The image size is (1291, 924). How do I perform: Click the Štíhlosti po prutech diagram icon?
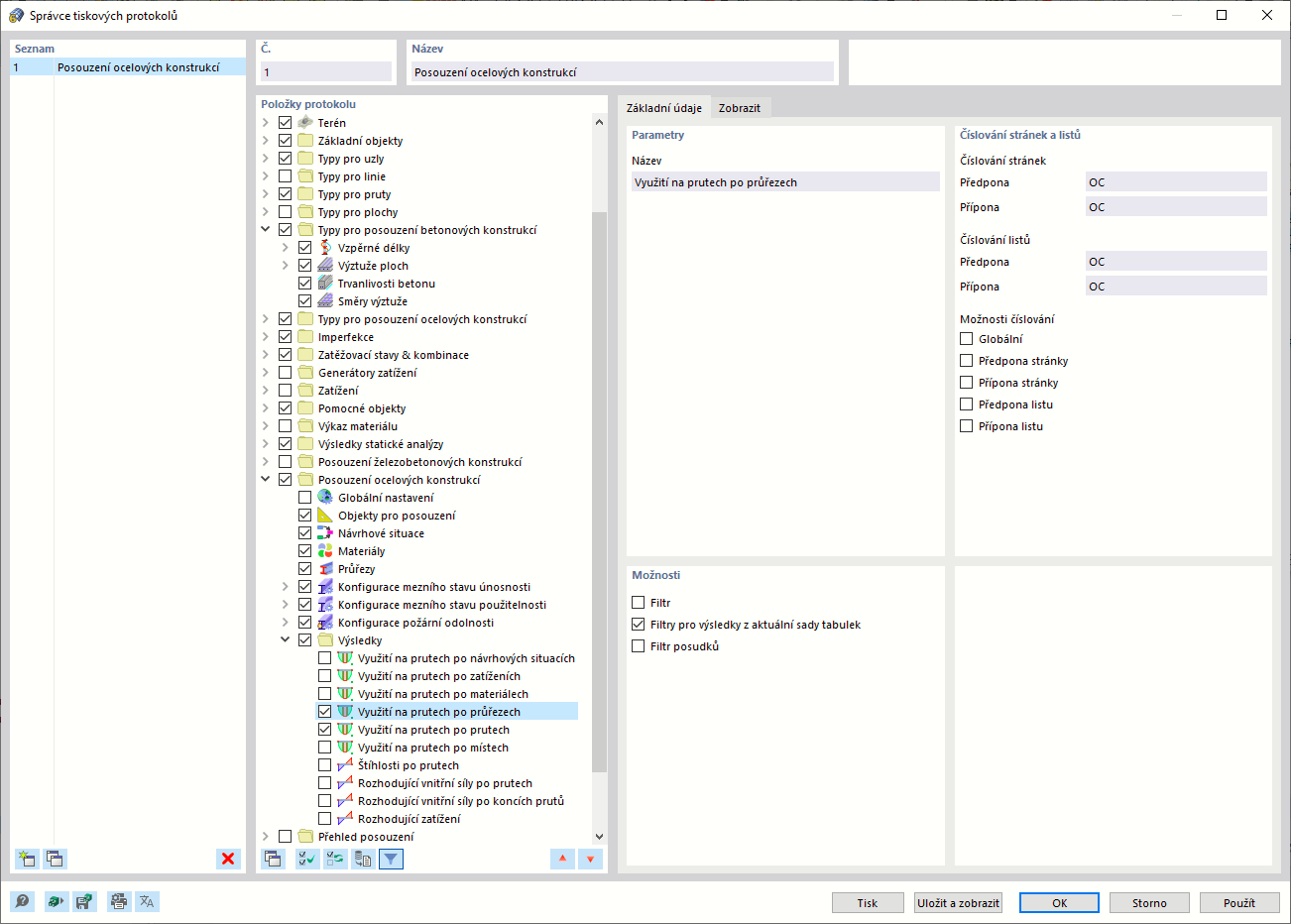click(x=345, y=765)
